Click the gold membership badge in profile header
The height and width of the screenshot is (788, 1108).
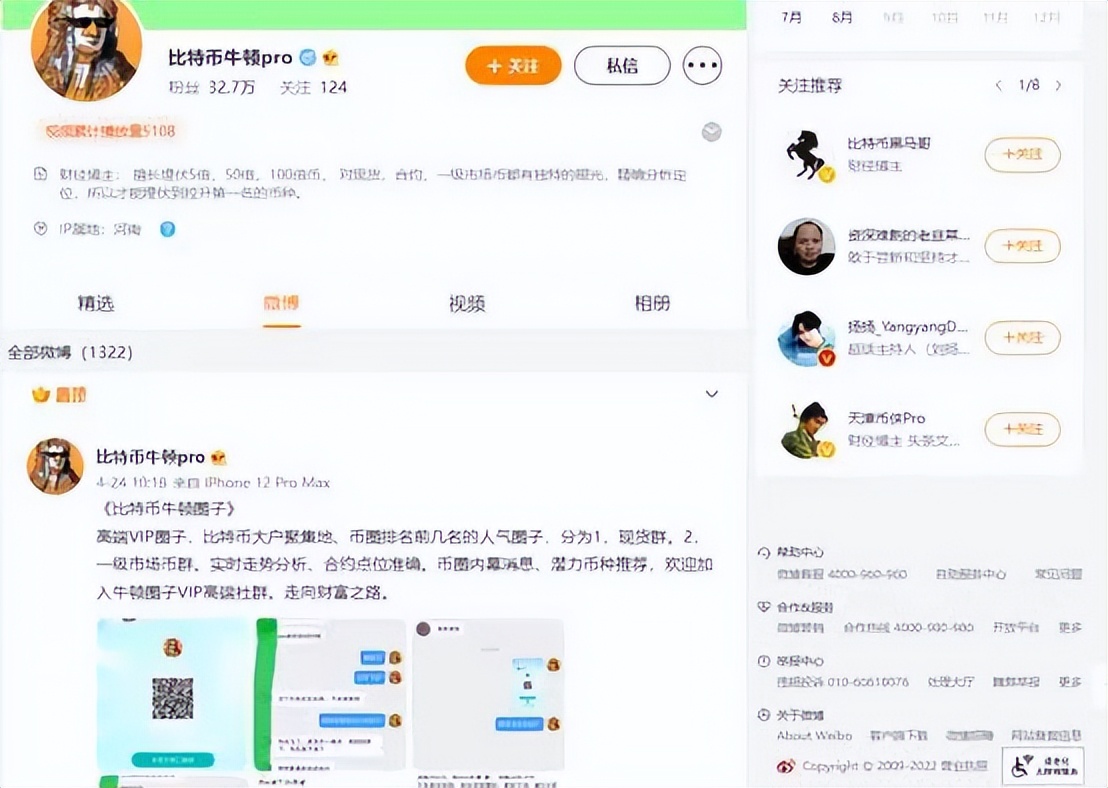330,57
